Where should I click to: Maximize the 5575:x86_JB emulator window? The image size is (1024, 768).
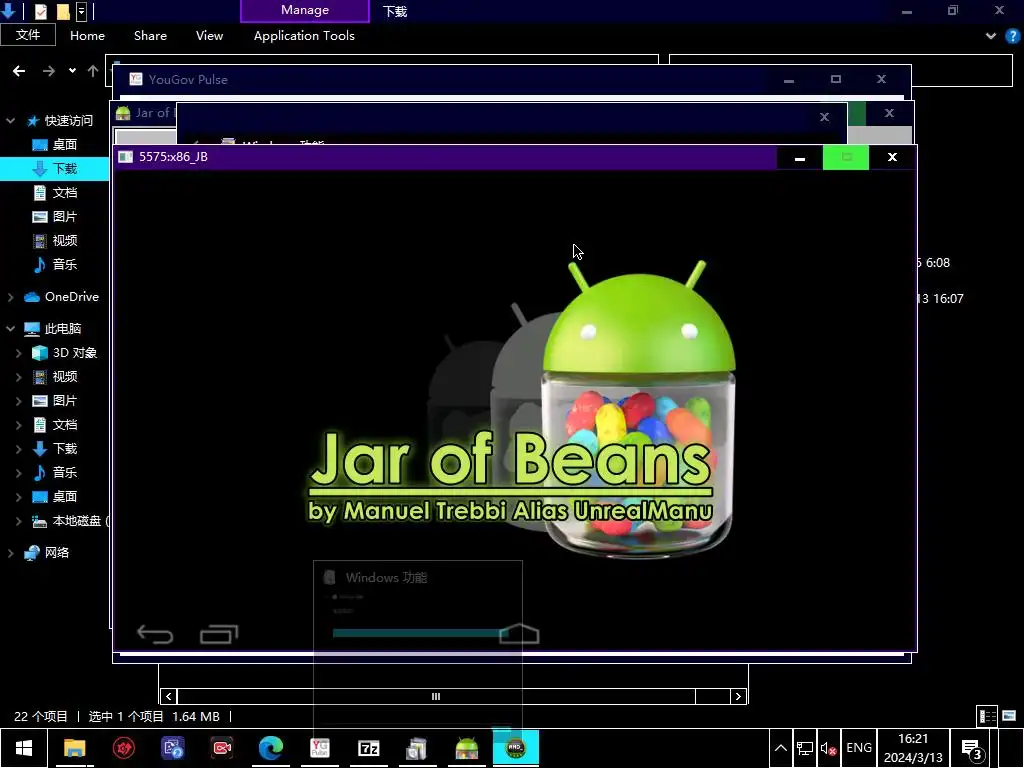[846, 157]
